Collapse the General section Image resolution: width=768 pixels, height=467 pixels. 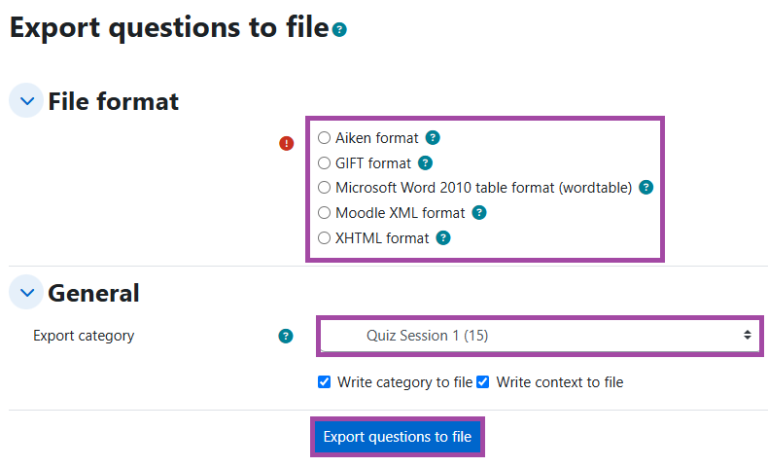click(27, 293)
